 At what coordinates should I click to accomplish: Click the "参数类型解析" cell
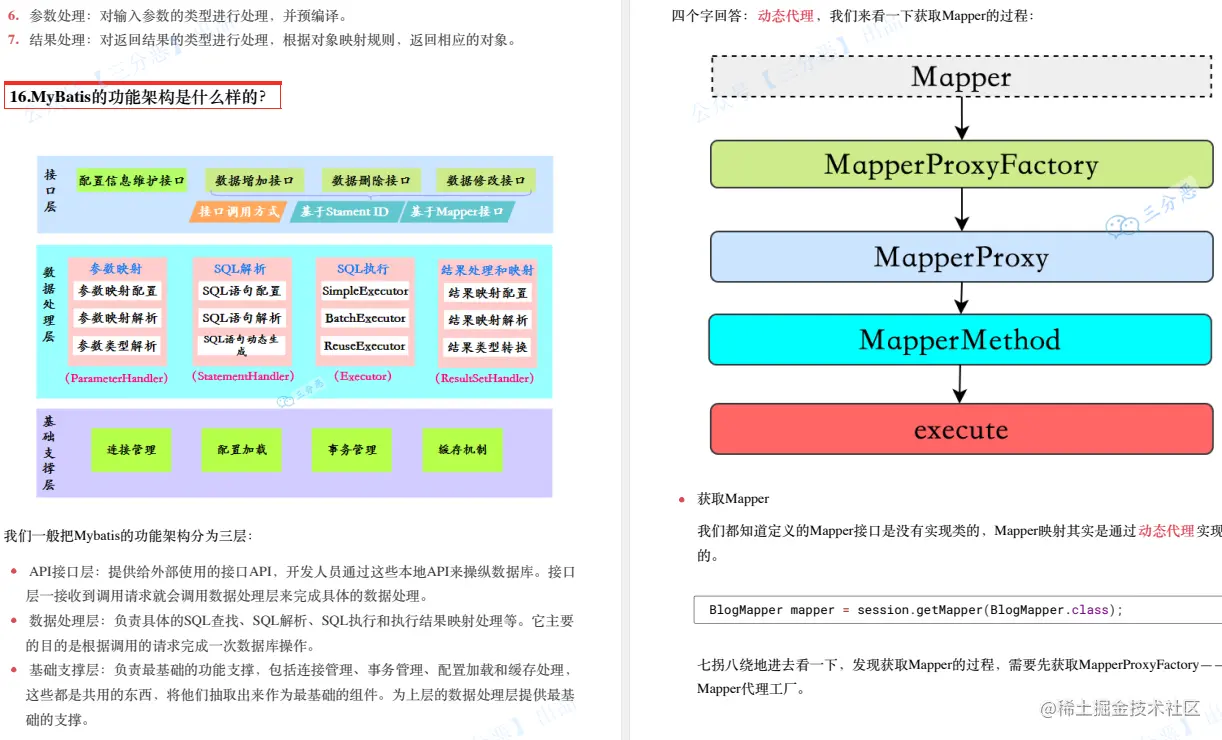click(x=117, y=346)
